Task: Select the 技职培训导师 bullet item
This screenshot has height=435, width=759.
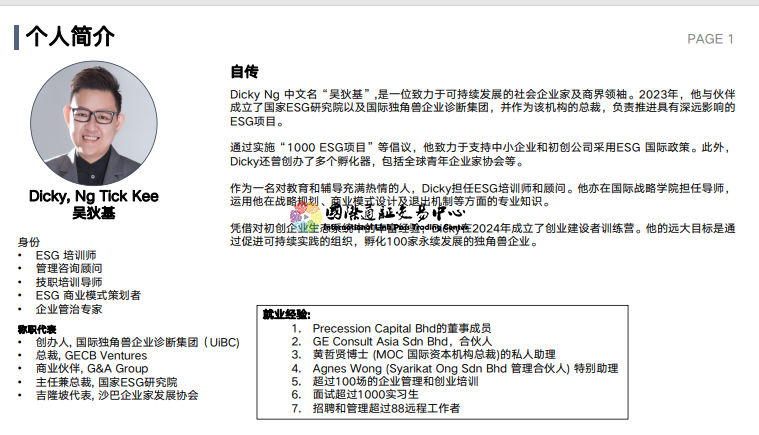Action: (68, 282)
